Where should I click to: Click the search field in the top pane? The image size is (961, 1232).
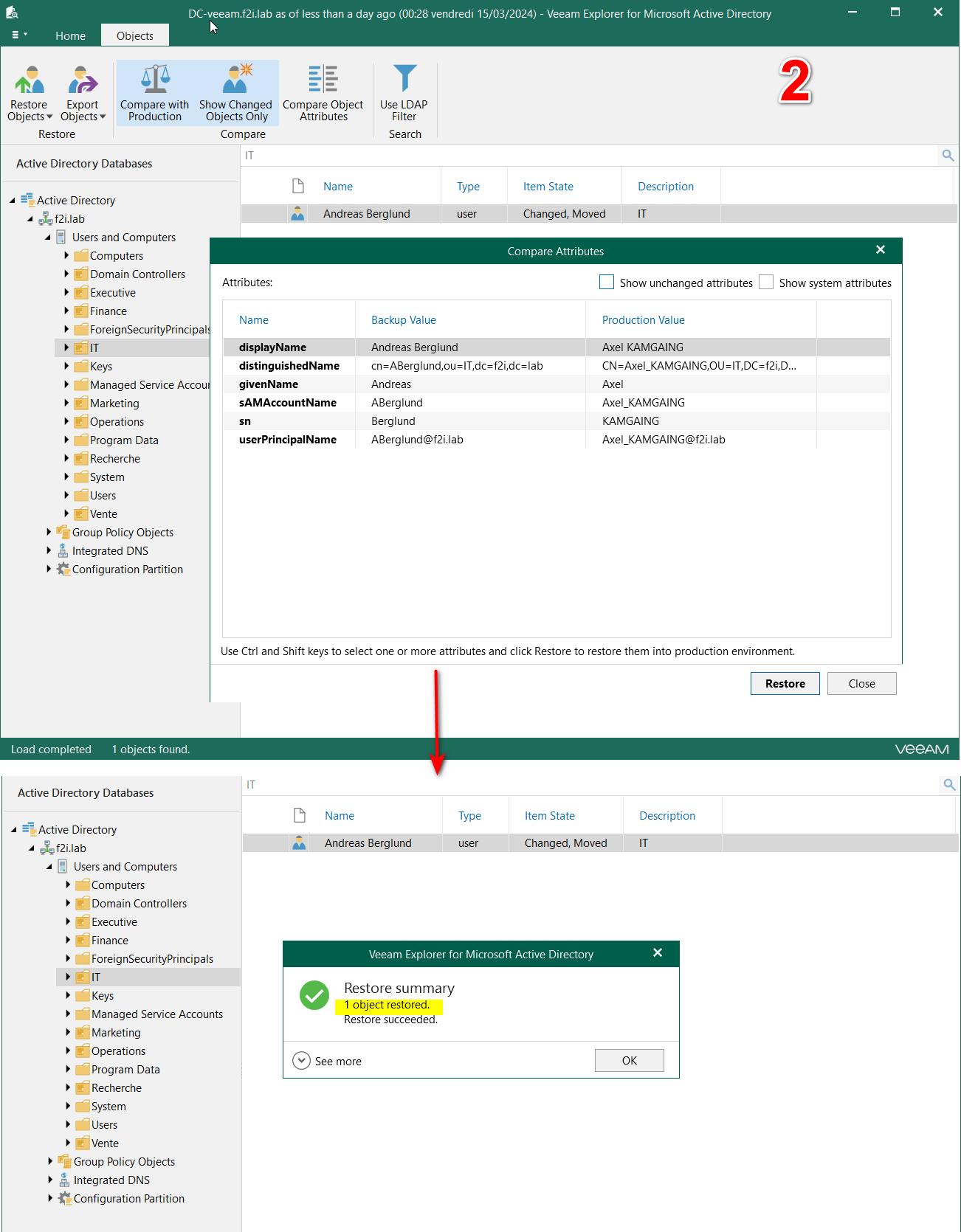pos(589,156)
